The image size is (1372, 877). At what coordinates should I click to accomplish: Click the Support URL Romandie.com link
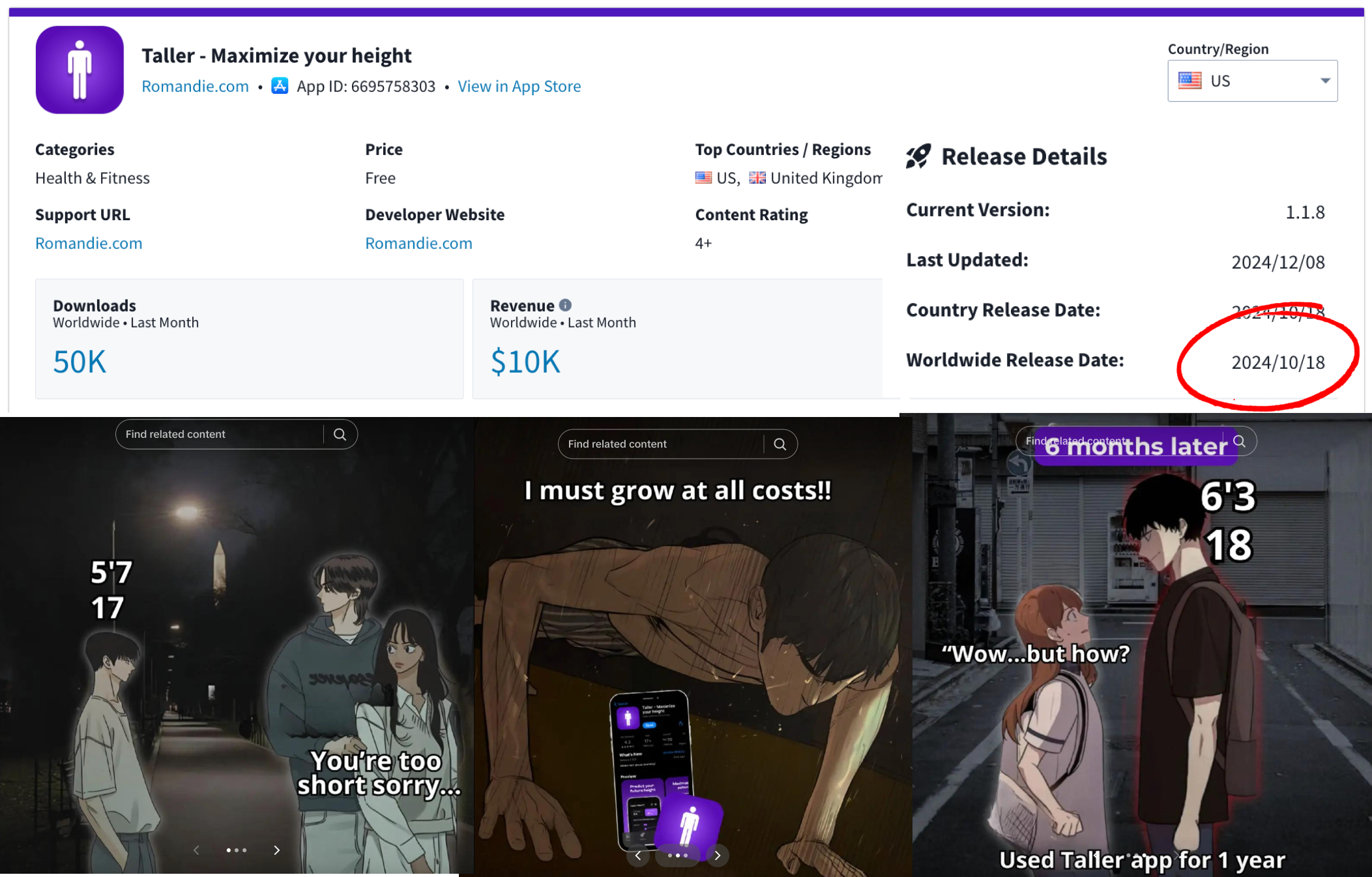coord(89,243)
